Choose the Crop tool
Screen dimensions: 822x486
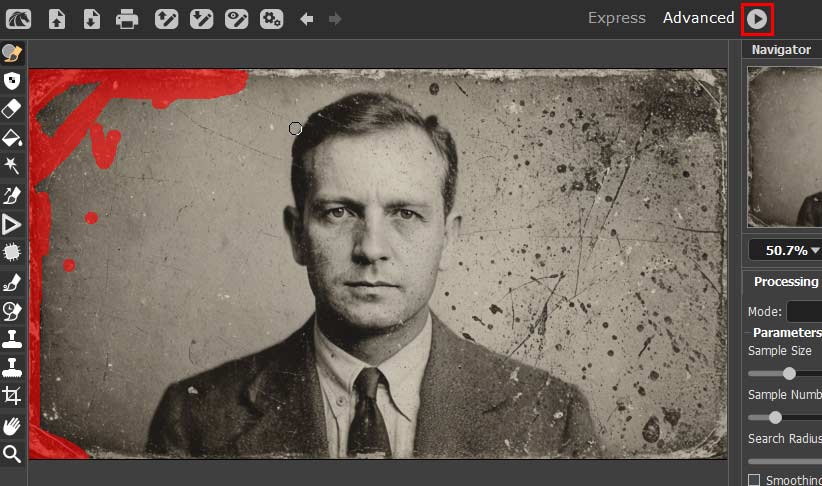coord(12,395)
